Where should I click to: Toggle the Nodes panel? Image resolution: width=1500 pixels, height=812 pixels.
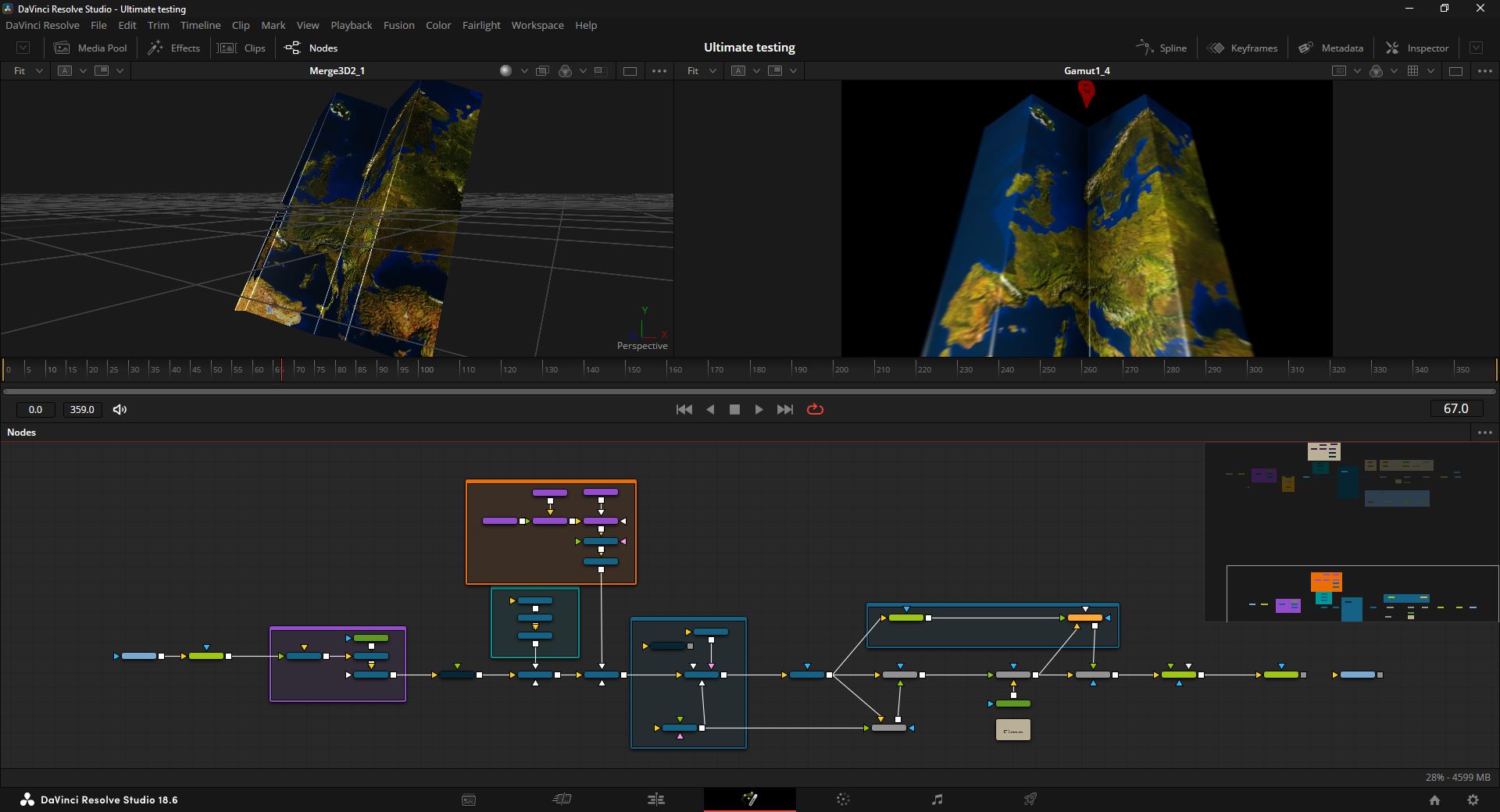[310, 48]
